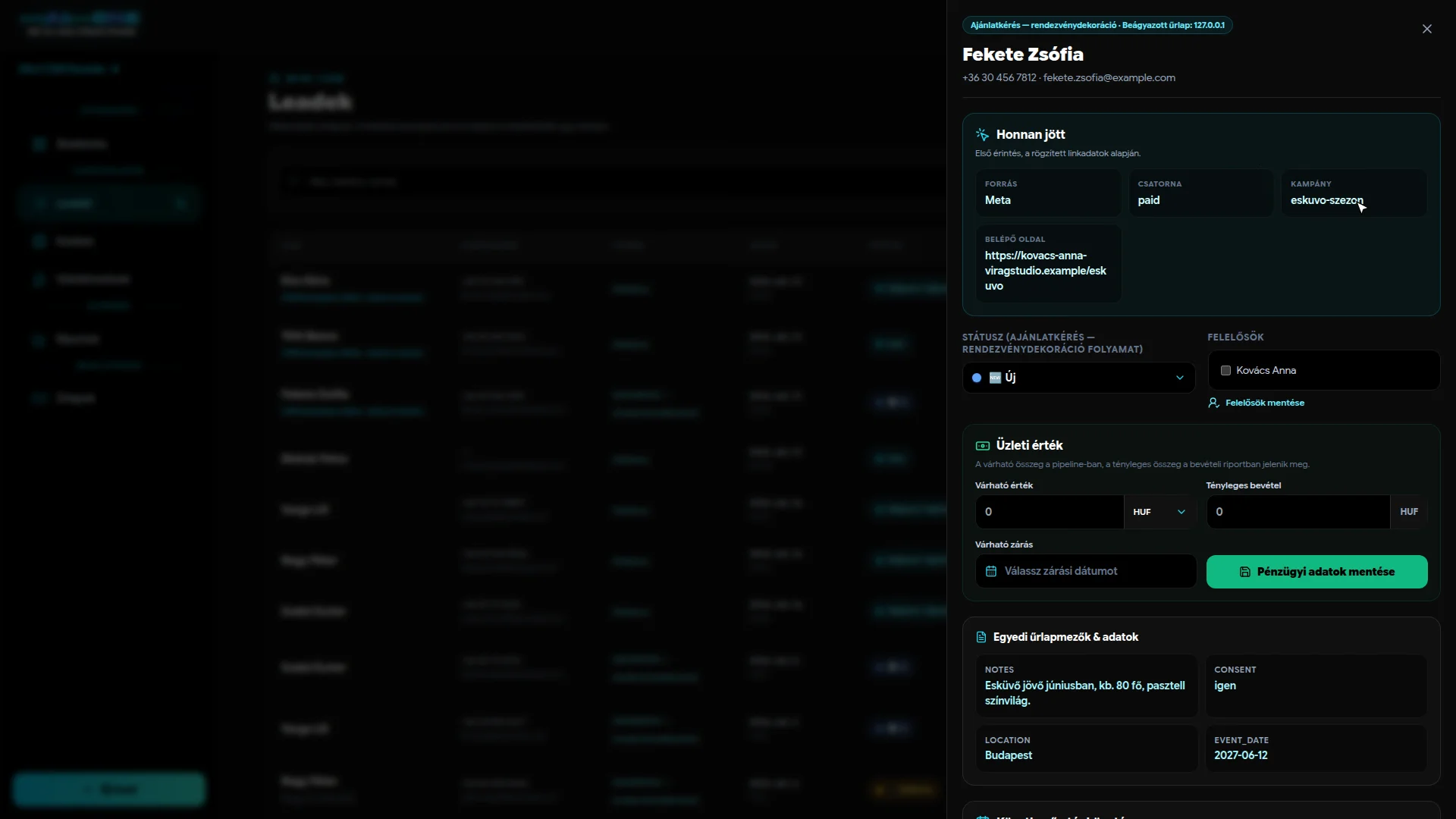Screen dimensions: 1456x819
Task: Open the HUF currency dropdown for Várható érték
Action: click(1159, 512)
